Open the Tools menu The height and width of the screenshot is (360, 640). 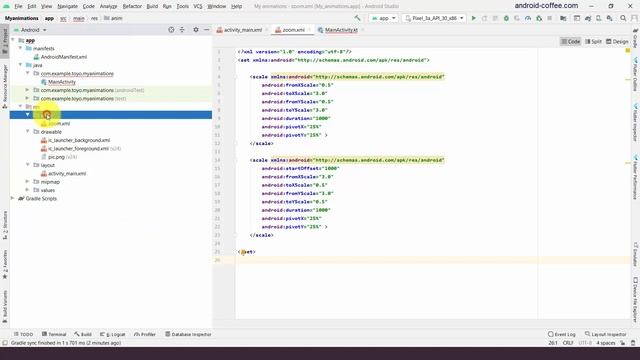(x=182, y=6)
